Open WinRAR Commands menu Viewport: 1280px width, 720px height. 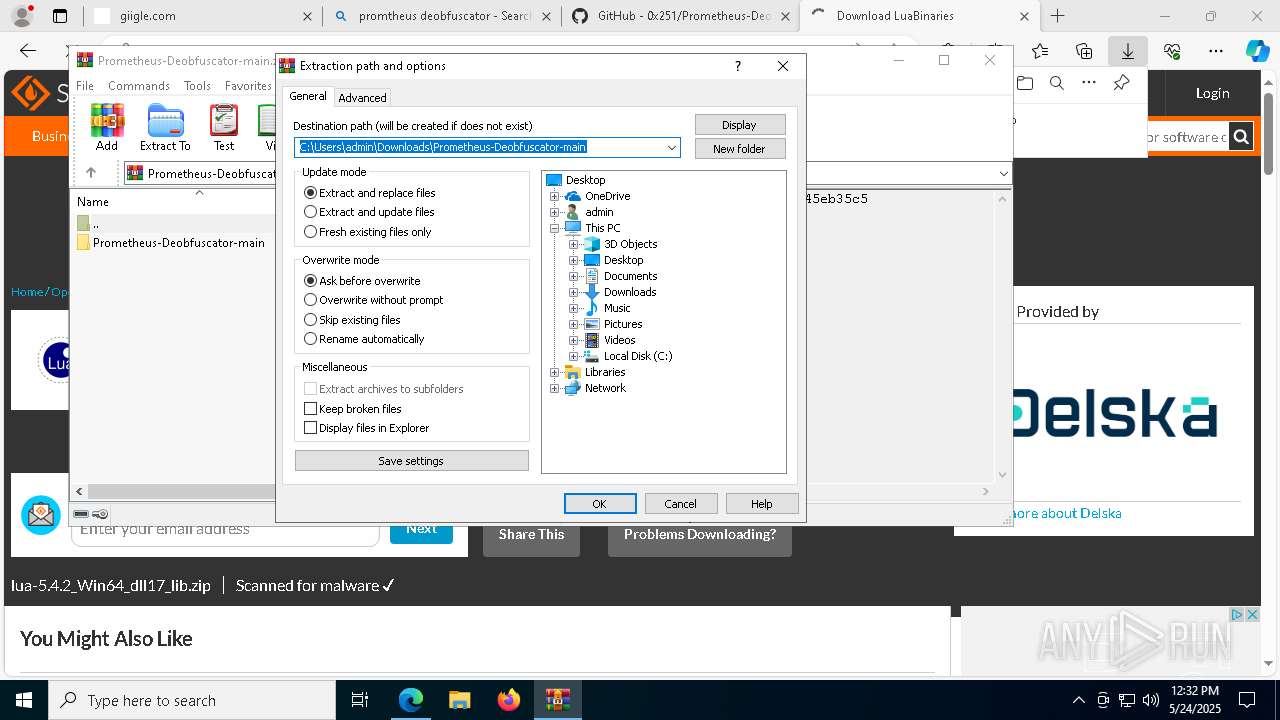coord(139,86)
